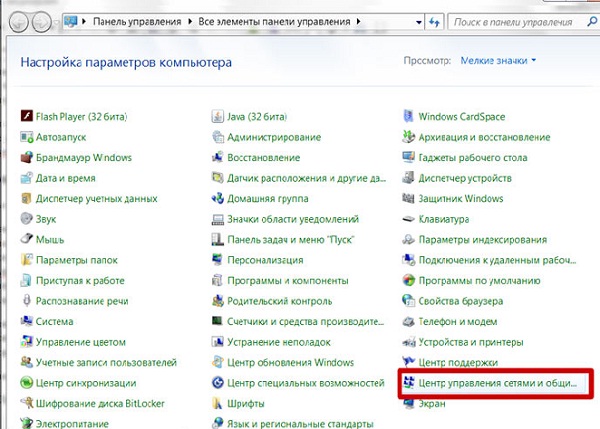Open Центр поддержки link

[x=458, y=362]
